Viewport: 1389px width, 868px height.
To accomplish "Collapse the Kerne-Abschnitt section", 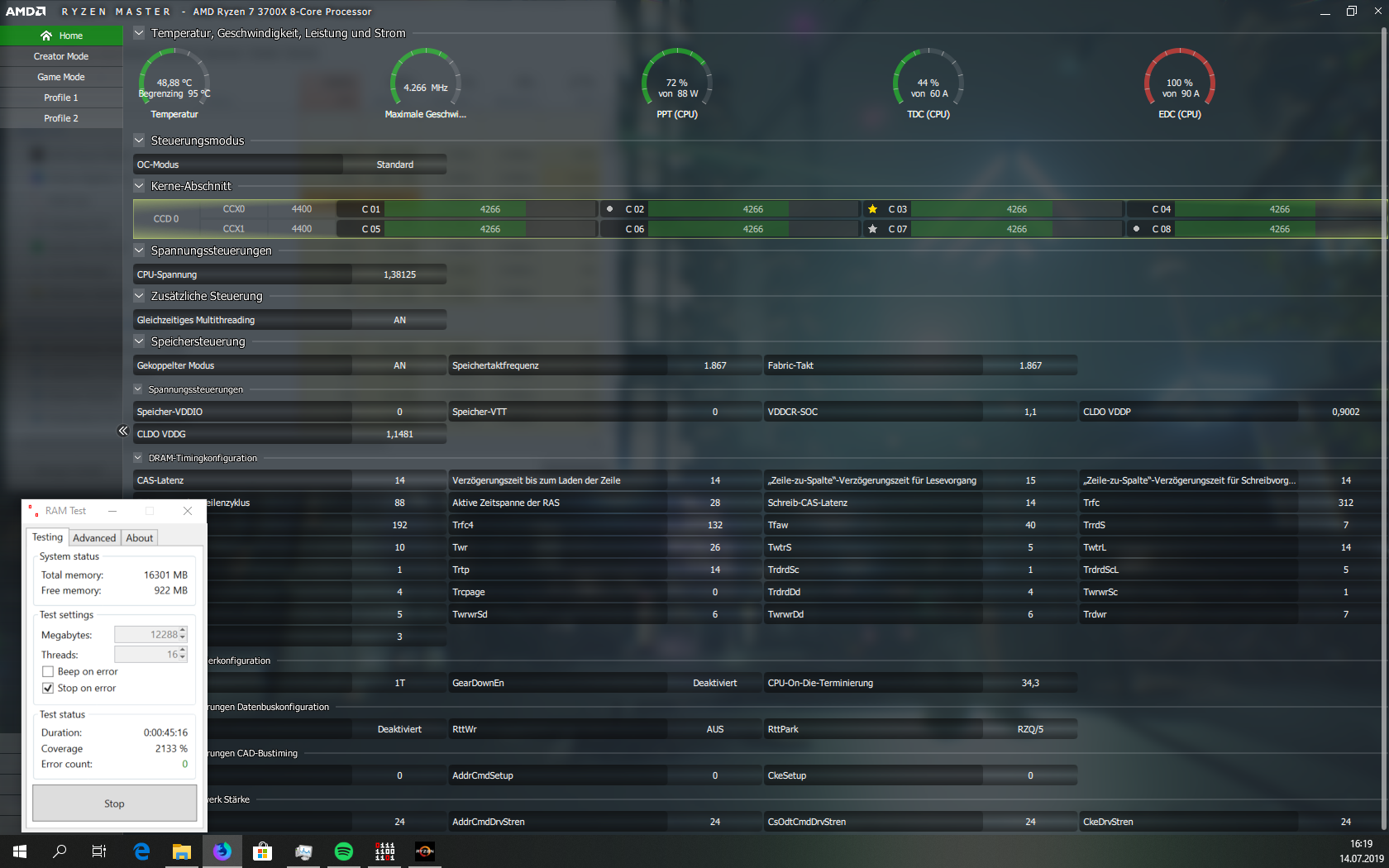I will [x=139, y=186].
